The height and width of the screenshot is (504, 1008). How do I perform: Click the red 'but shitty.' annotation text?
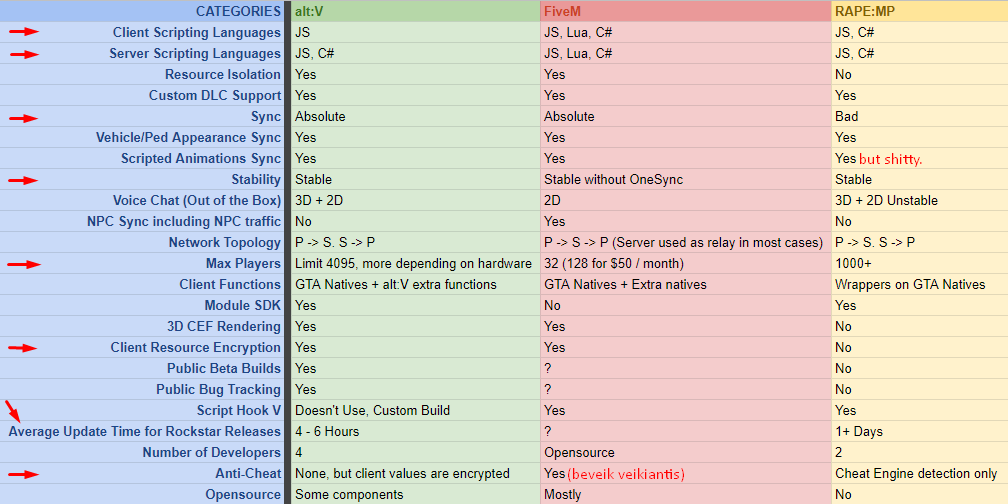coord(890,159)
